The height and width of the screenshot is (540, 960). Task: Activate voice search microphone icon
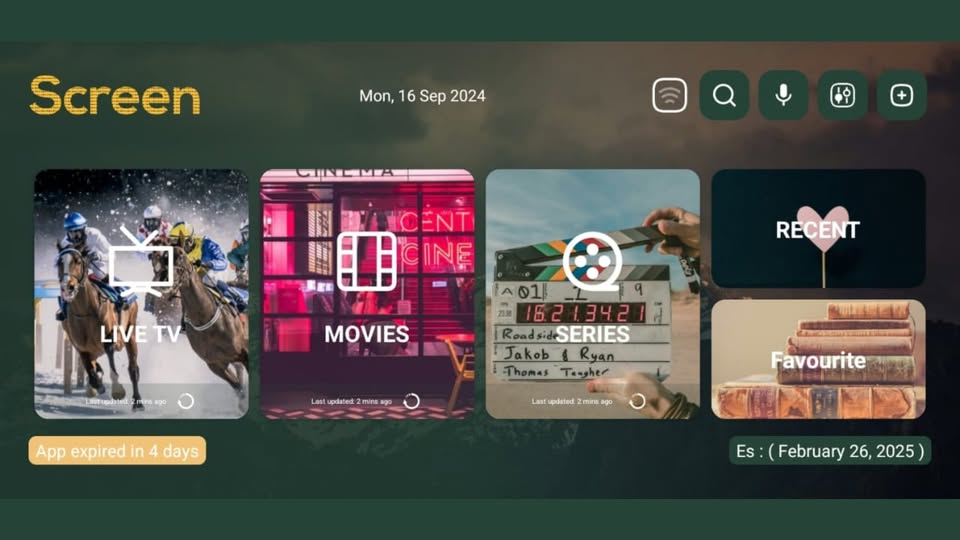coord(783,96)
